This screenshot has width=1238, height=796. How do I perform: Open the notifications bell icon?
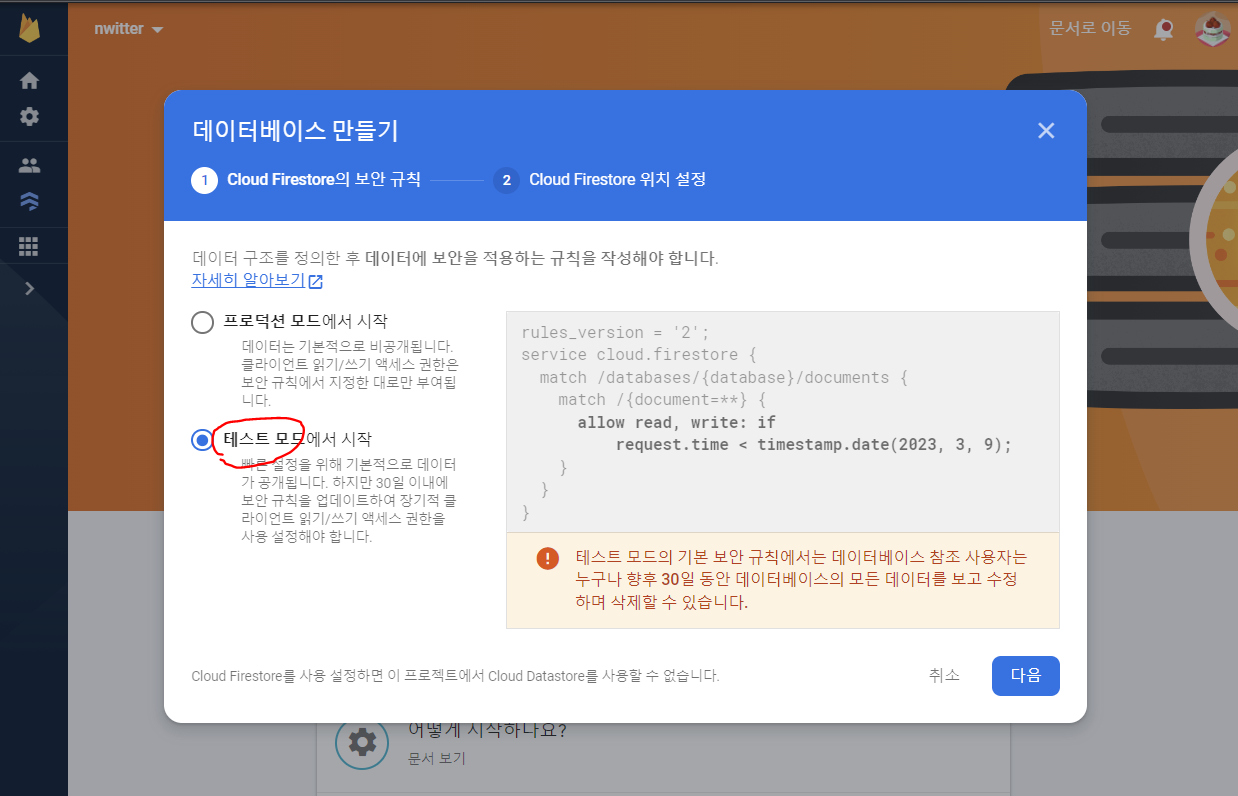click(x=1164, y=29)
